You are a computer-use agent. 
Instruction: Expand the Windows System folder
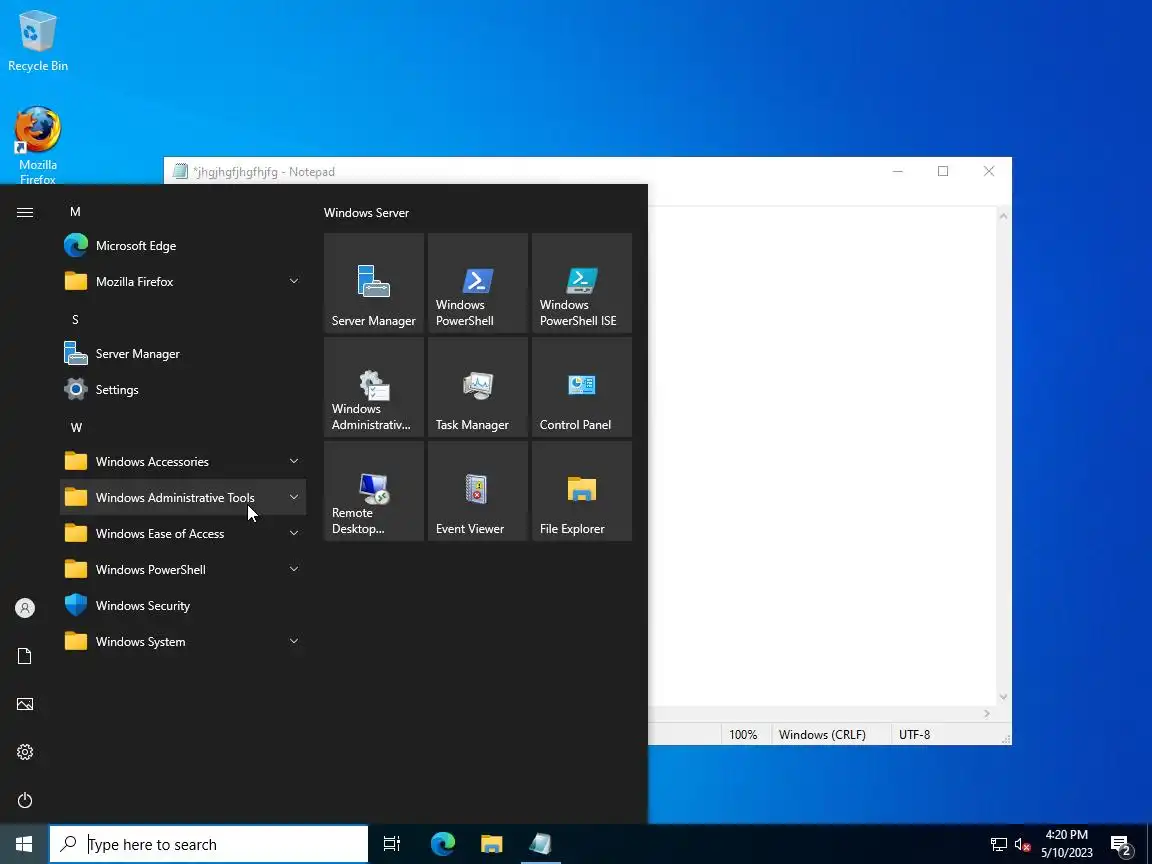click(183, 641)
